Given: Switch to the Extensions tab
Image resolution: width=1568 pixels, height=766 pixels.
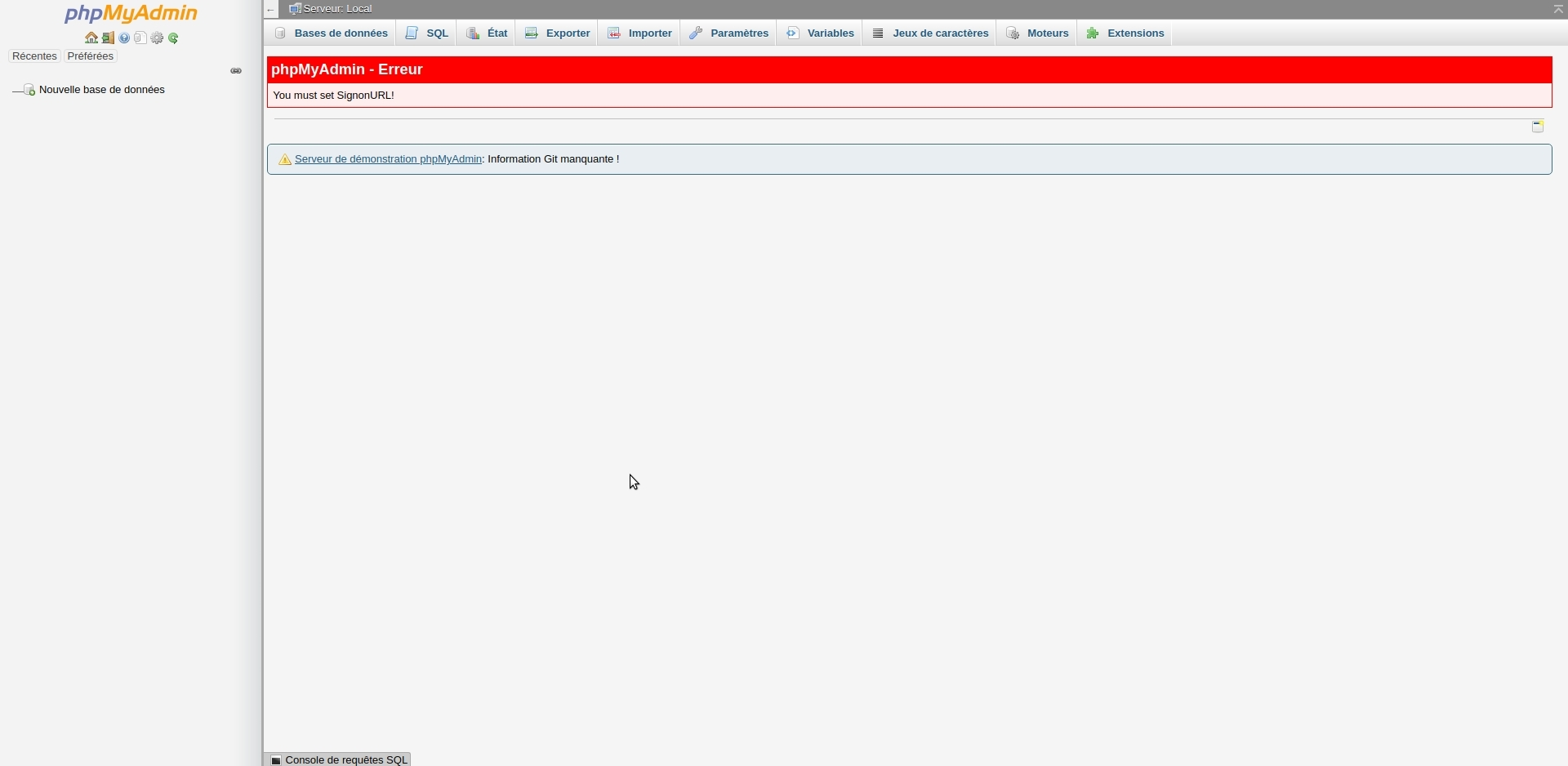Looking at the screenshot, I should [1125, 33].
